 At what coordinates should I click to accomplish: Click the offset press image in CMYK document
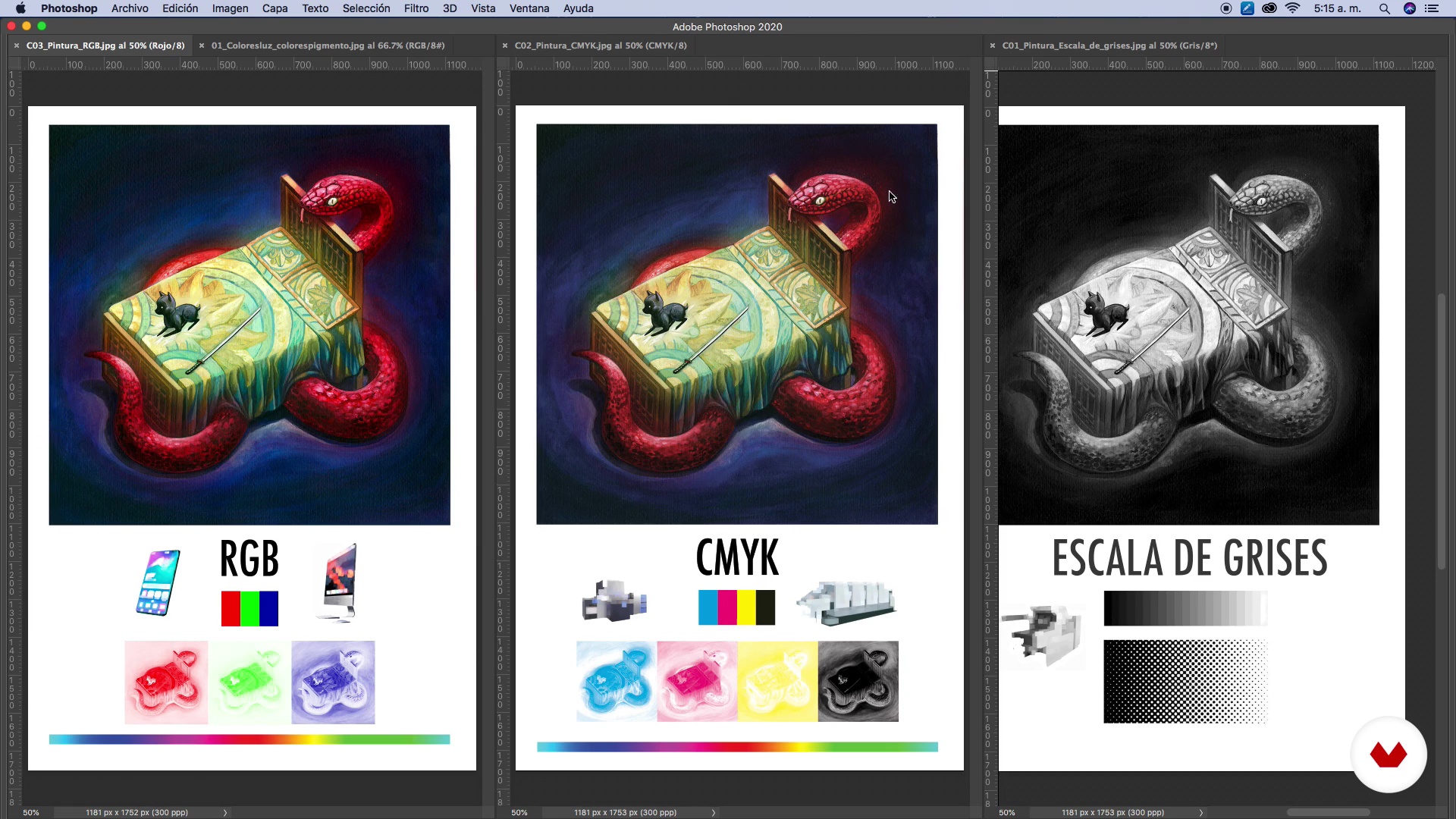pyautogui.click(x=847, y=603)
